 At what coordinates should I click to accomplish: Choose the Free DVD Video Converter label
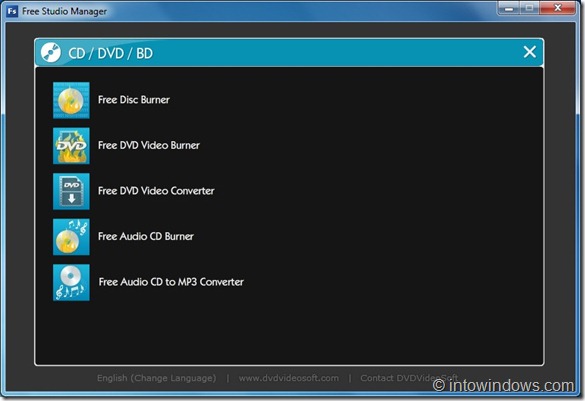[x=156, y=191]
